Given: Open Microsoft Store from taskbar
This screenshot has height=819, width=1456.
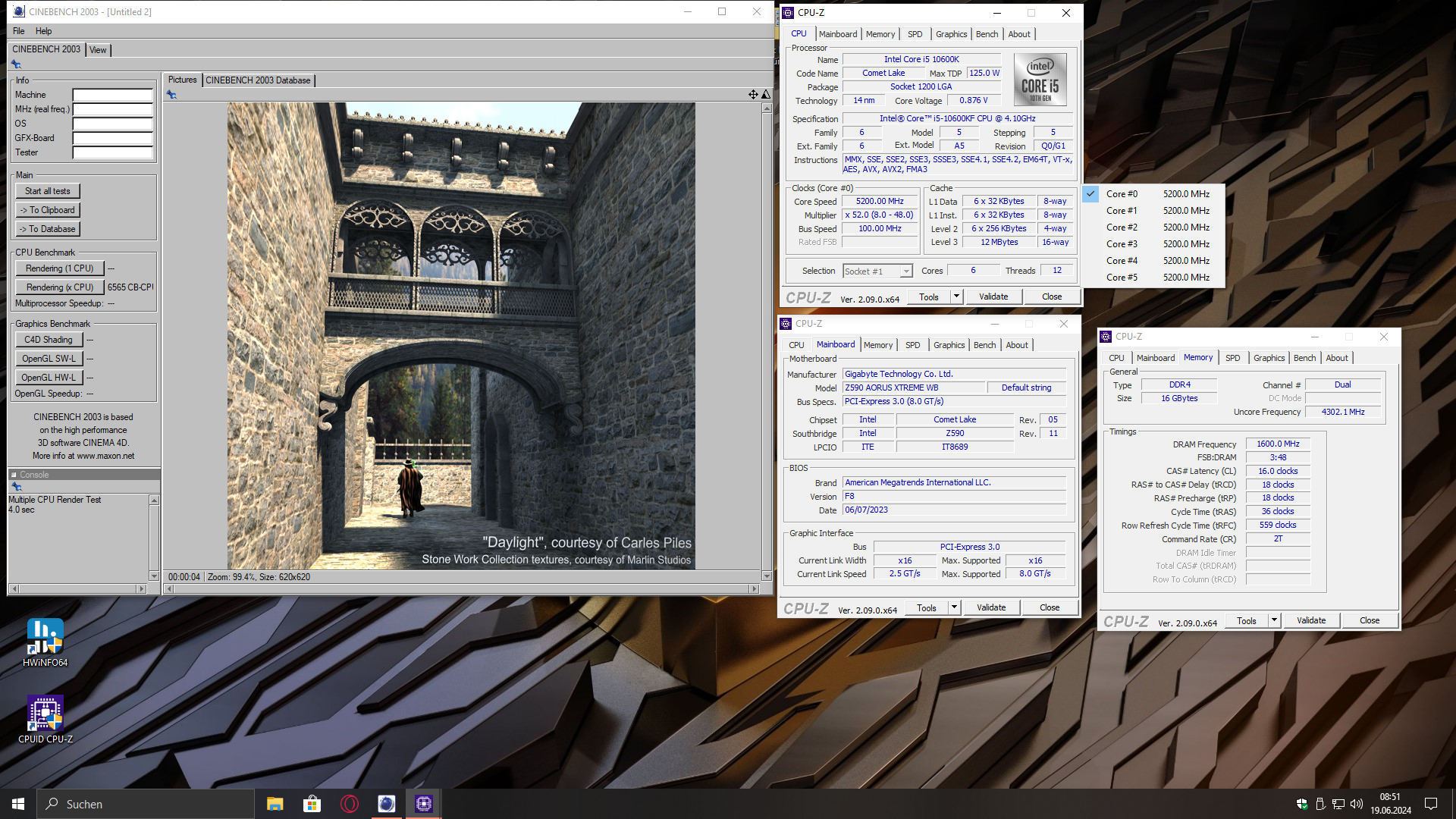Looking at the screenshot, I should pos(312,804).
